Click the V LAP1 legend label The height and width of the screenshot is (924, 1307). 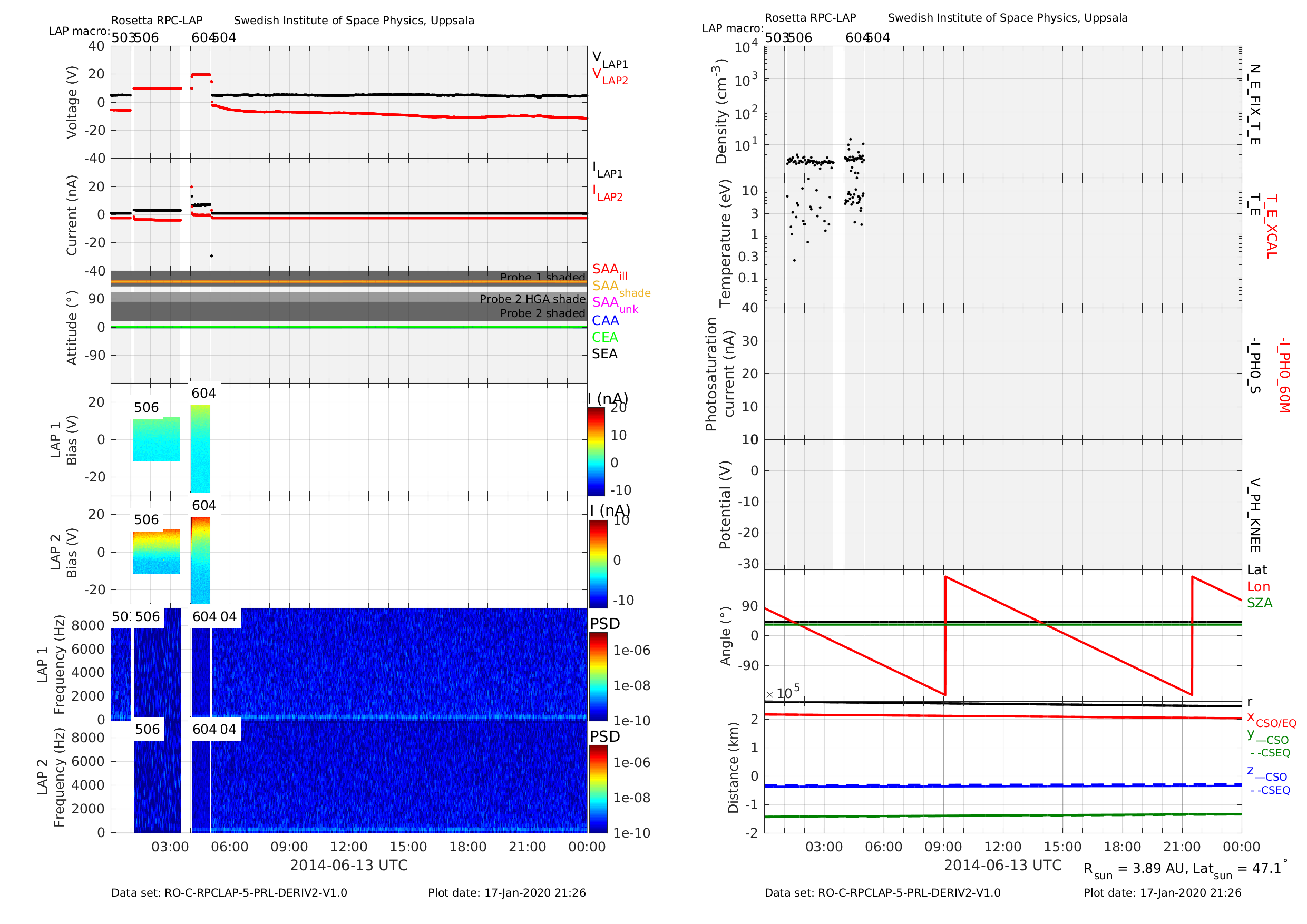coord(610,59)
